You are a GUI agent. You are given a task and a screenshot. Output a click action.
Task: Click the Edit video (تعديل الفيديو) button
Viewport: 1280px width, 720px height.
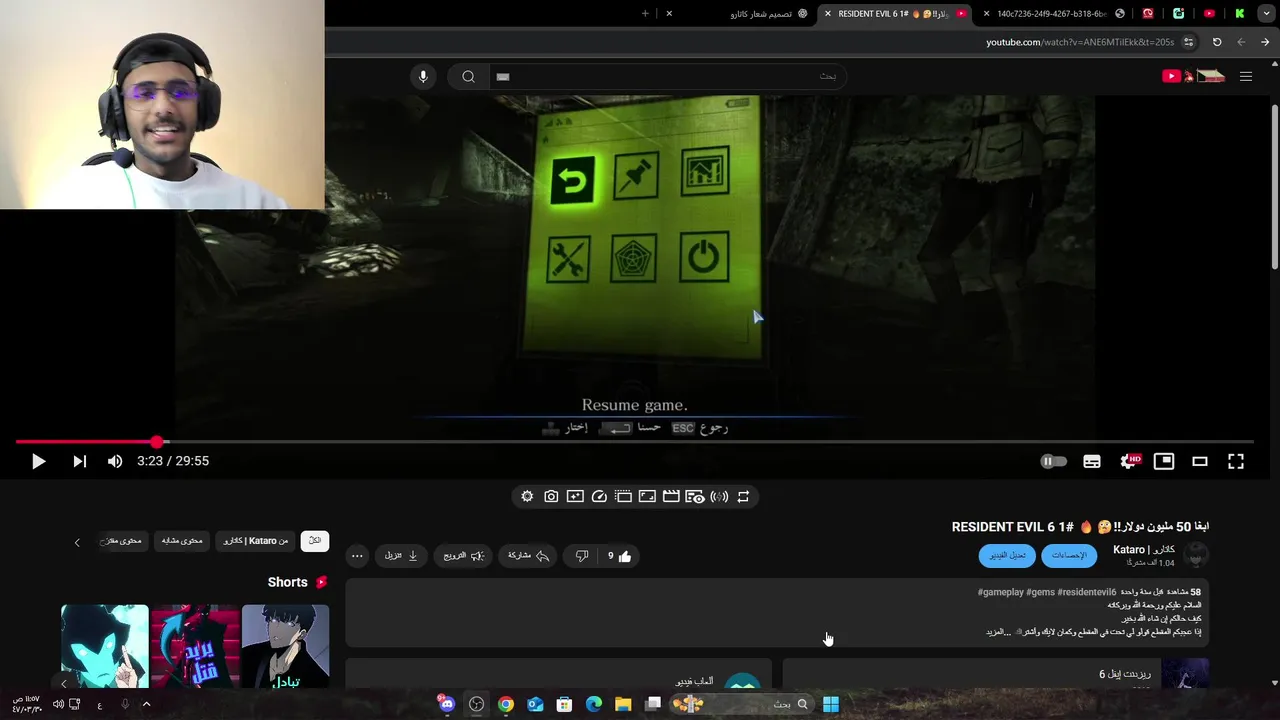pos(1007,555)
